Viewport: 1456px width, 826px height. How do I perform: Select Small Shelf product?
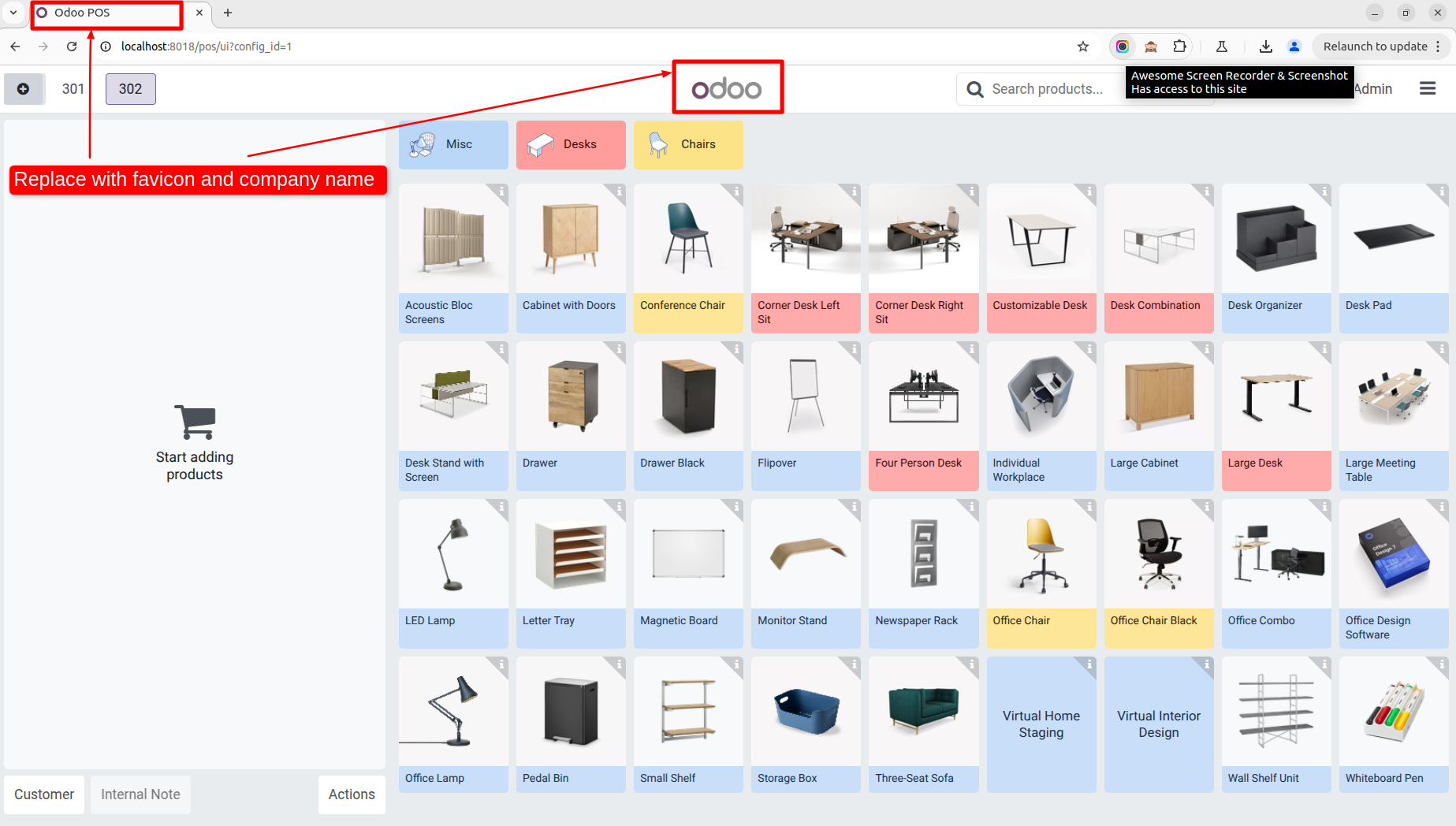tap(688, 724)
